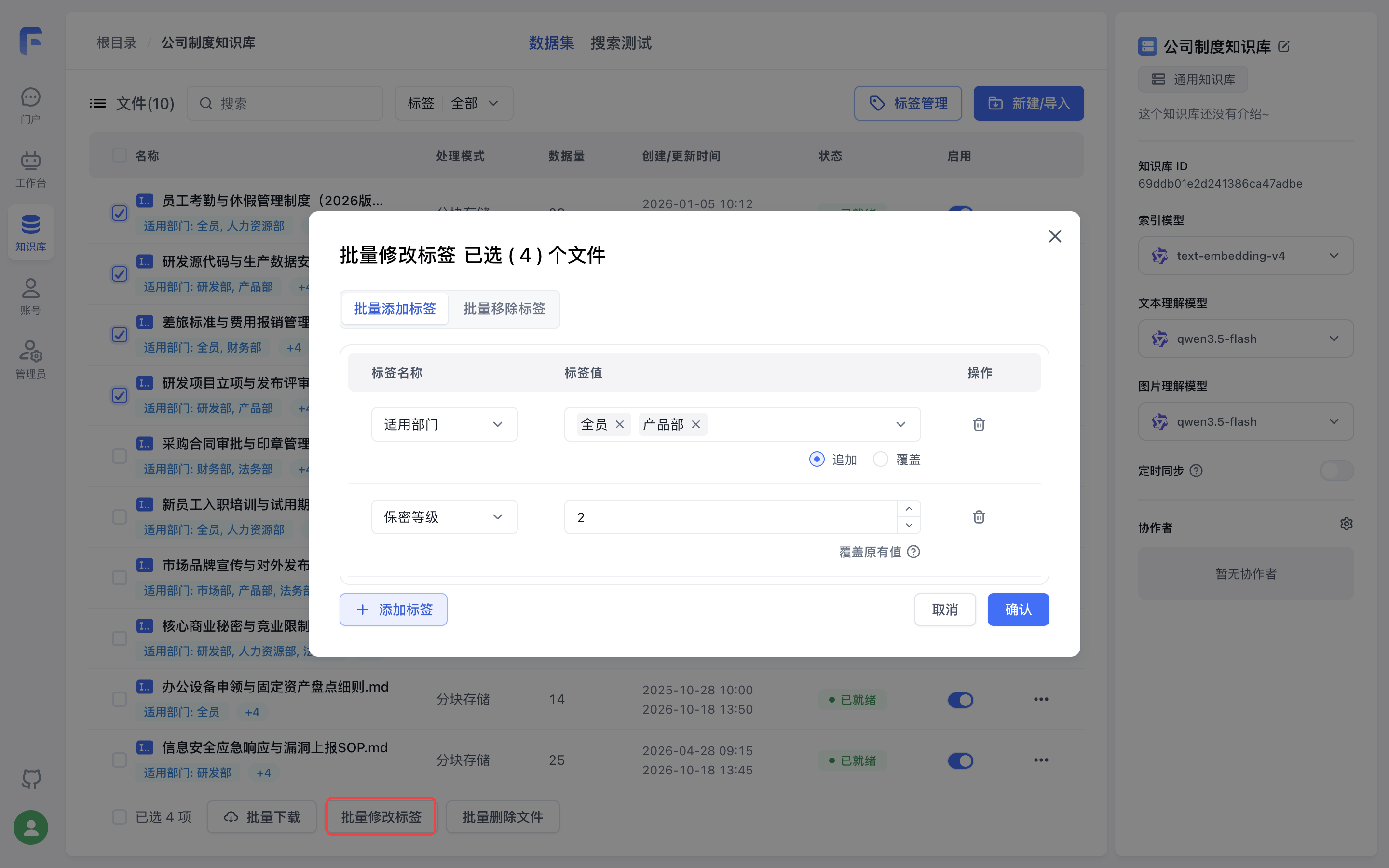Open the 数据集 tab
Image resolution: width=1389 pixels, height=868 pixels.
[x=551, y=43]
